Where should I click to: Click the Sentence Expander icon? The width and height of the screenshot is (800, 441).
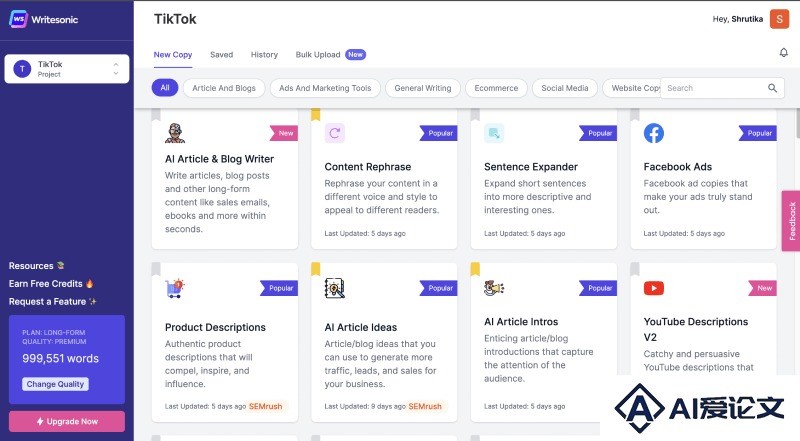pos(494,133)
